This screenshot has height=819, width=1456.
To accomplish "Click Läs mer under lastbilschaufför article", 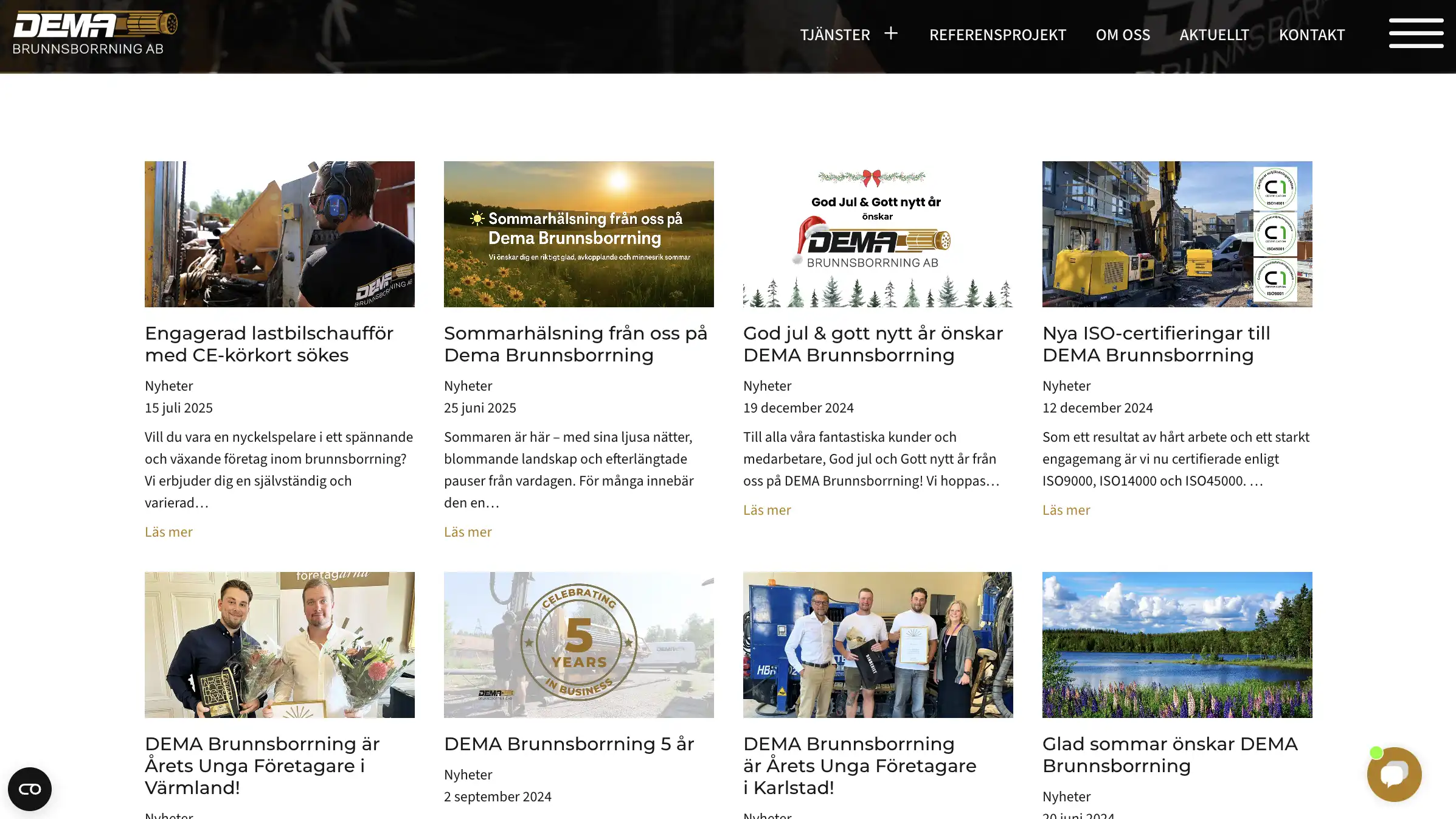I will point(168,532).
